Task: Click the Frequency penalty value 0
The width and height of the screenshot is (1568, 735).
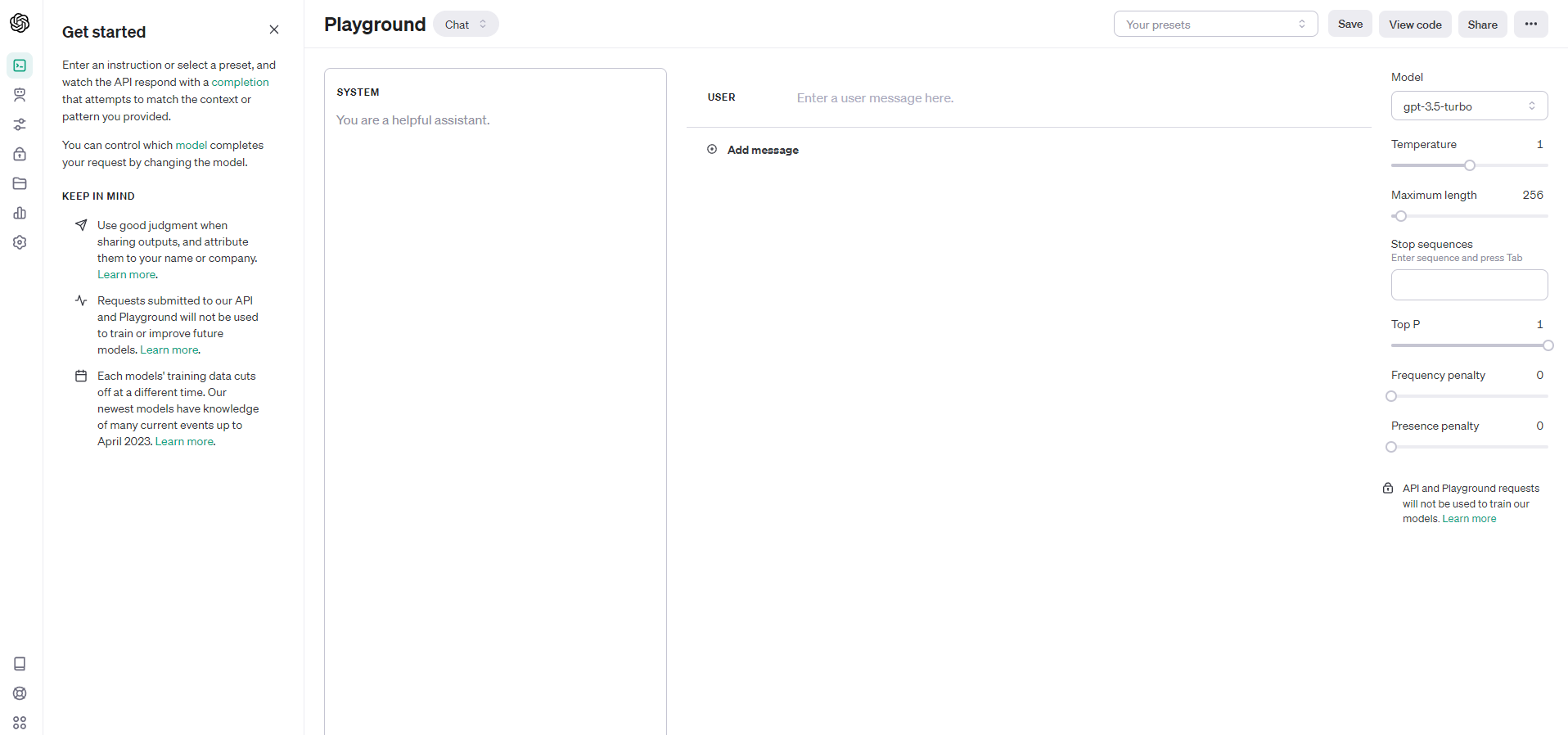Action: pos(1539,375)
